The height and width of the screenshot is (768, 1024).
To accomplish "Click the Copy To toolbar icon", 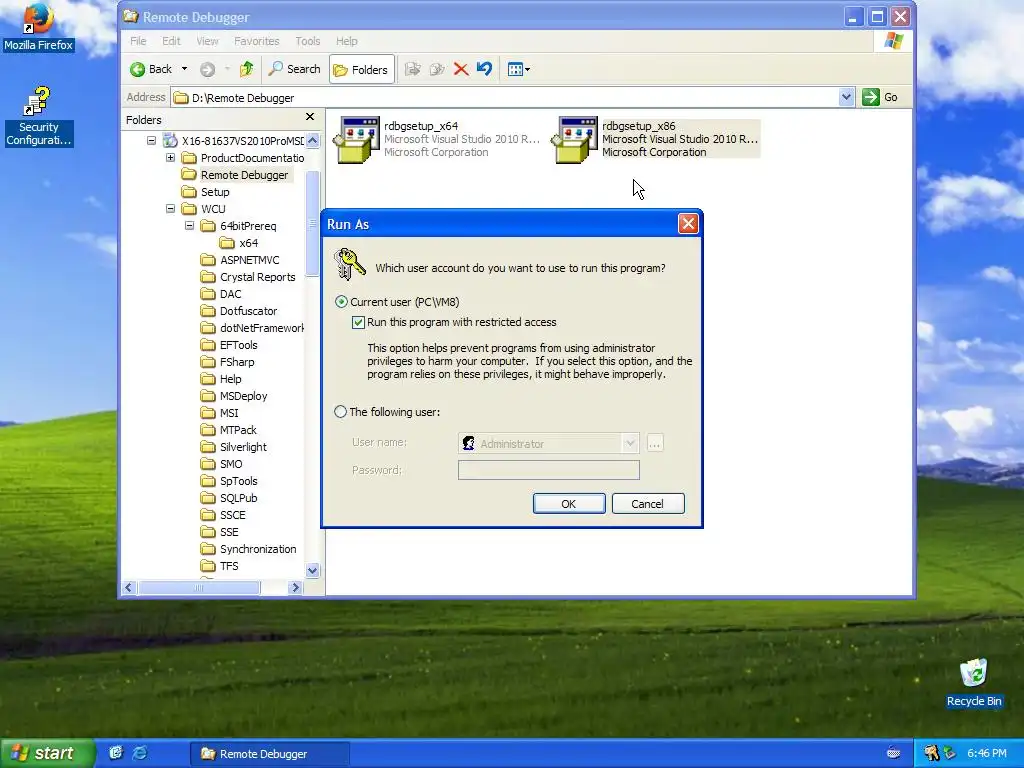I will [x=437, y=69].
